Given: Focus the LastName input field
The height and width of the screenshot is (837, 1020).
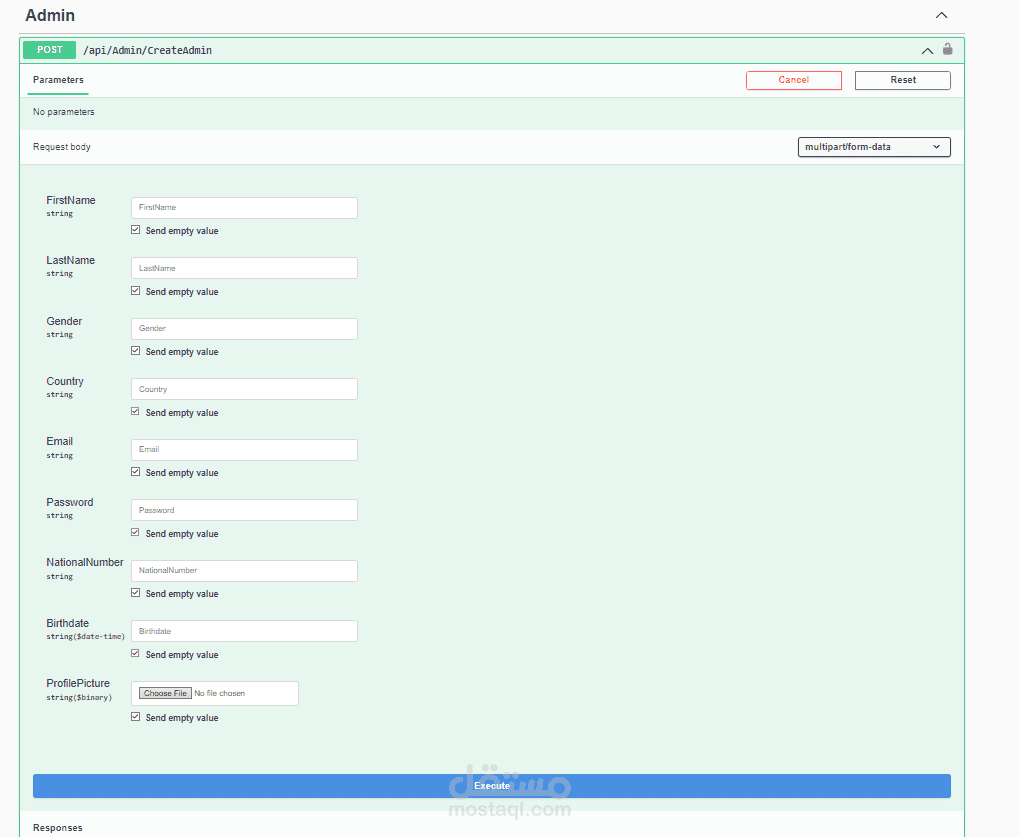Looking at the screenshot, I should point(244,268).
